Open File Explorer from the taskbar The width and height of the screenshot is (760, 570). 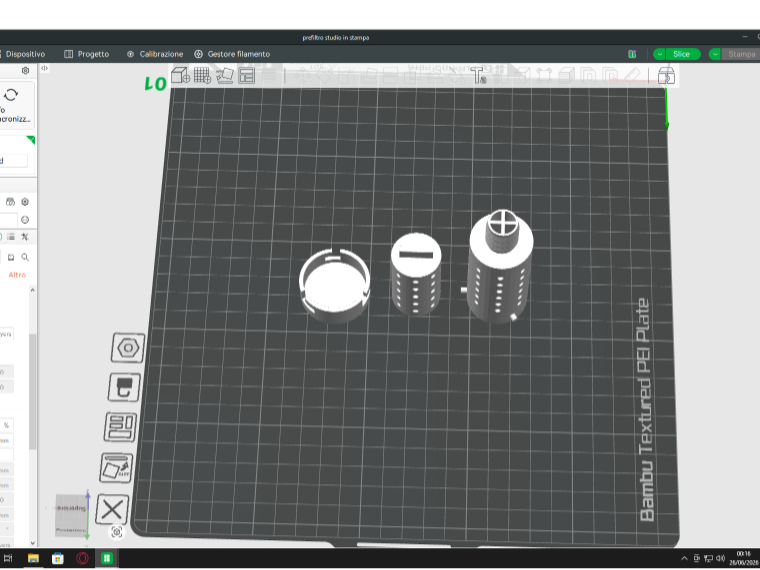coord(33,558)
